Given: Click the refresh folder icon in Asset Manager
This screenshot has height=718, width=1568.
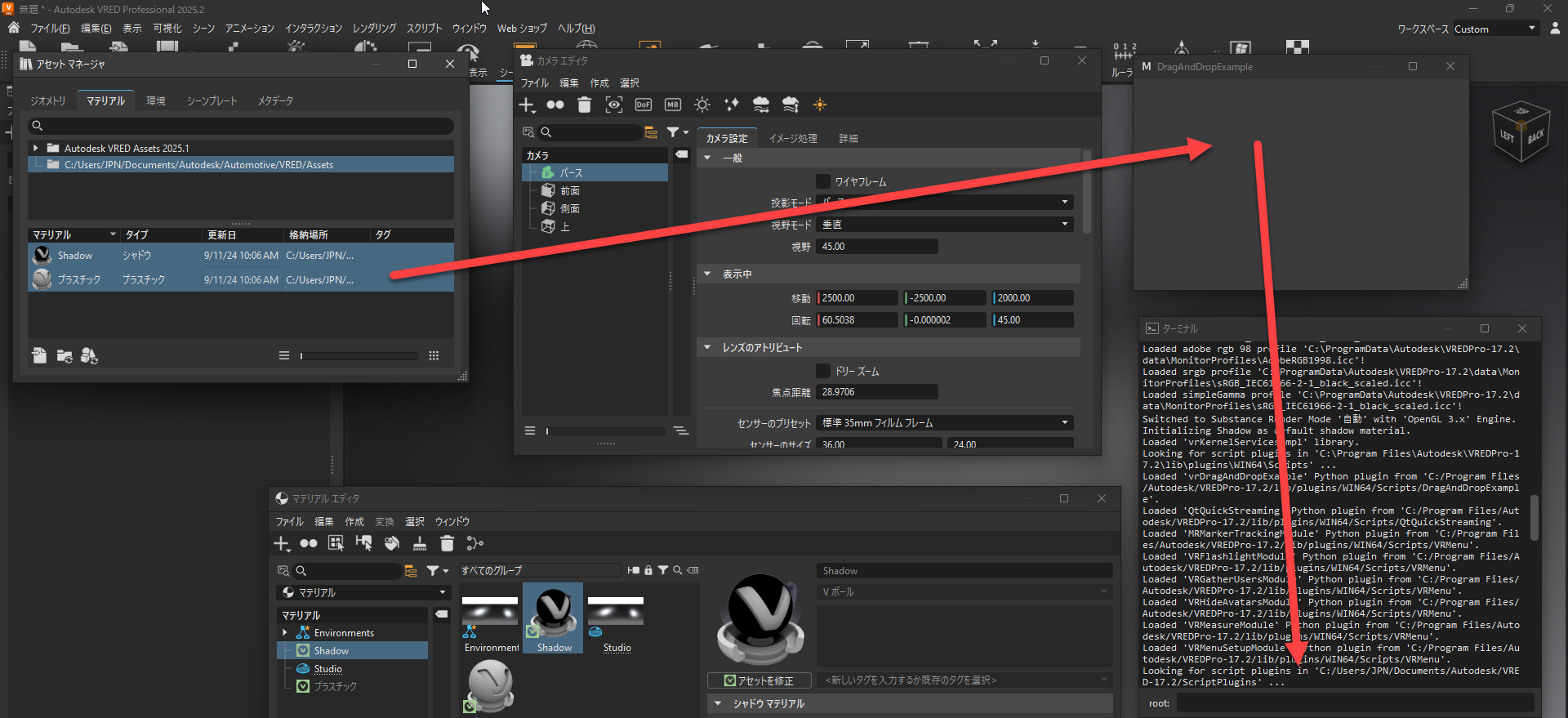Looking at the screenshot, I should pyautogui.click(x=65, y=355).
